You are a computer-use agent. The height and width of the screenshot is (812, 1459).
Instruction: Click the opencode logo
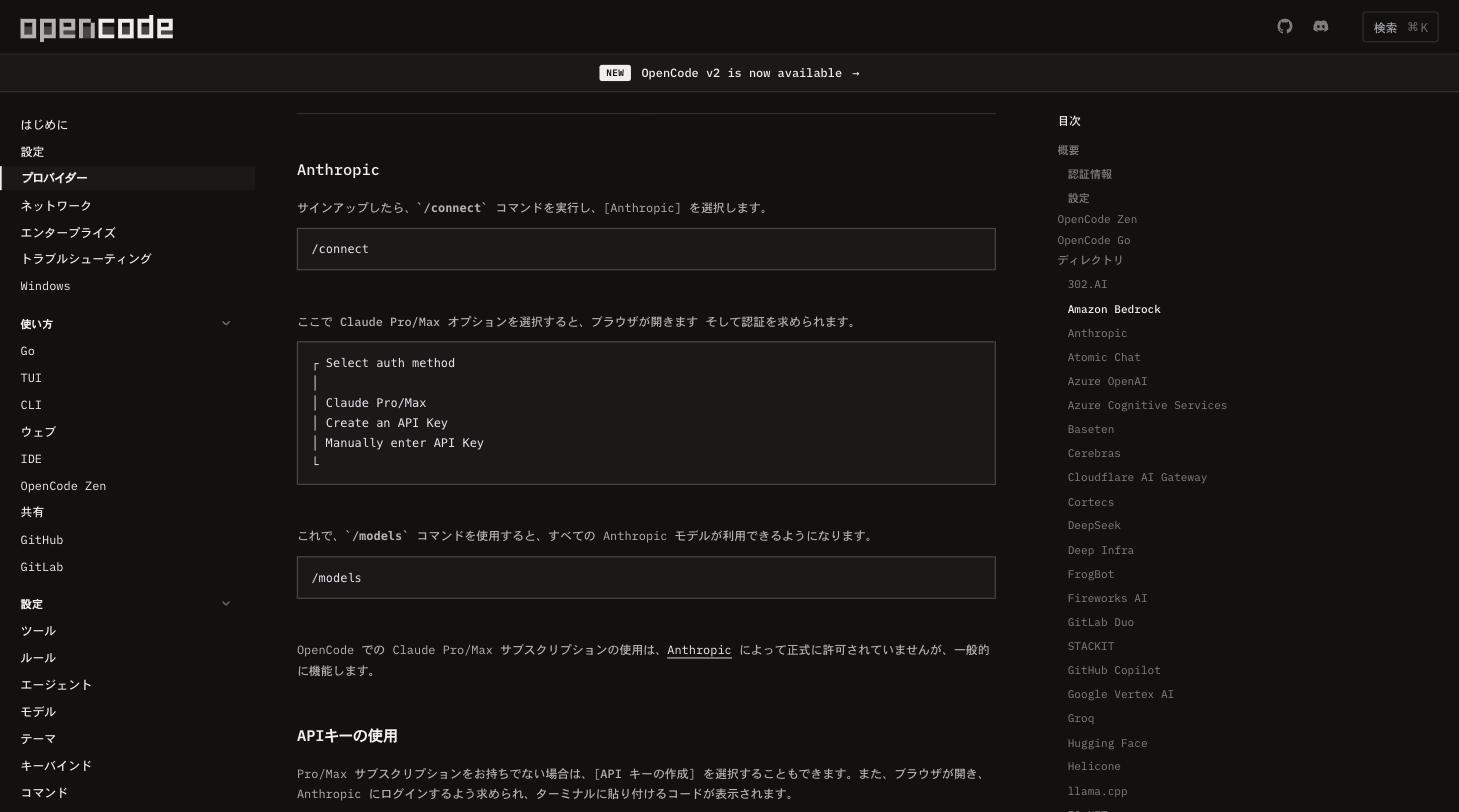(x=97, y=28)
